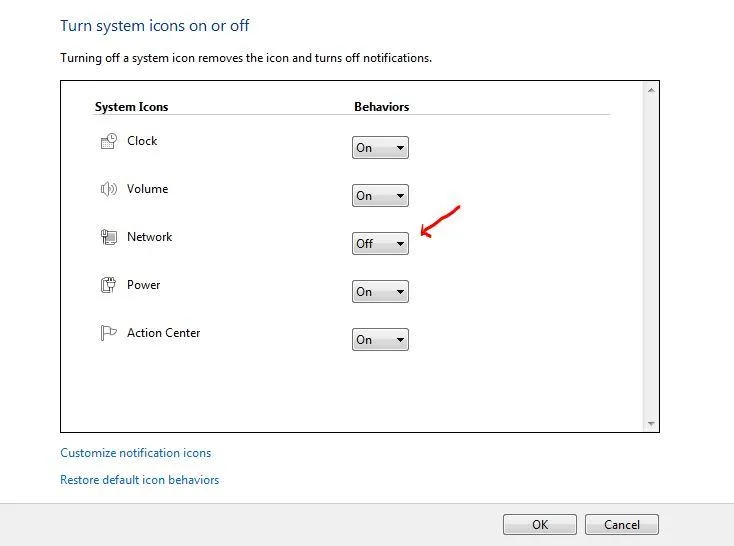This screenshot has height=546, width=734.
Task: Open the Action Center behavior dropdown
Action: [x=380, y=339]
